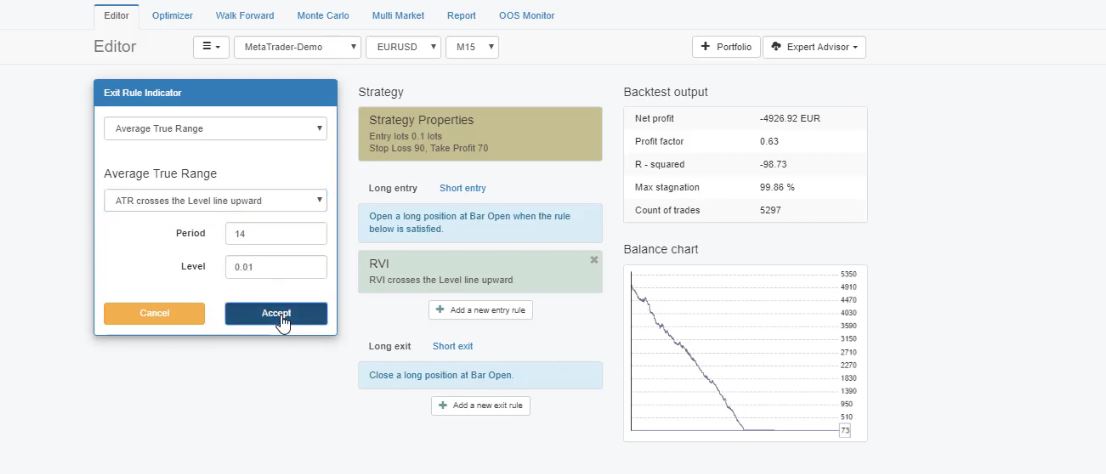Image resolution: width=1106 pixels, height=474 pixels.
Task: Remove the RVI entry rule
Action: [594, 260]
